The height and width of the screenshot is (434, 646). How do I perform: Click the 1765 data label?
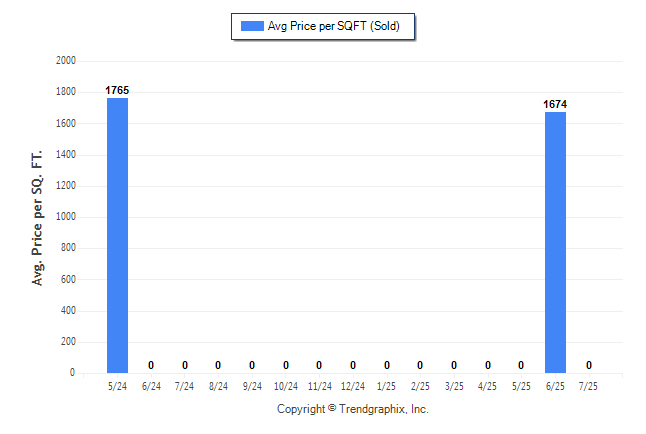click(x=117, y=90)
